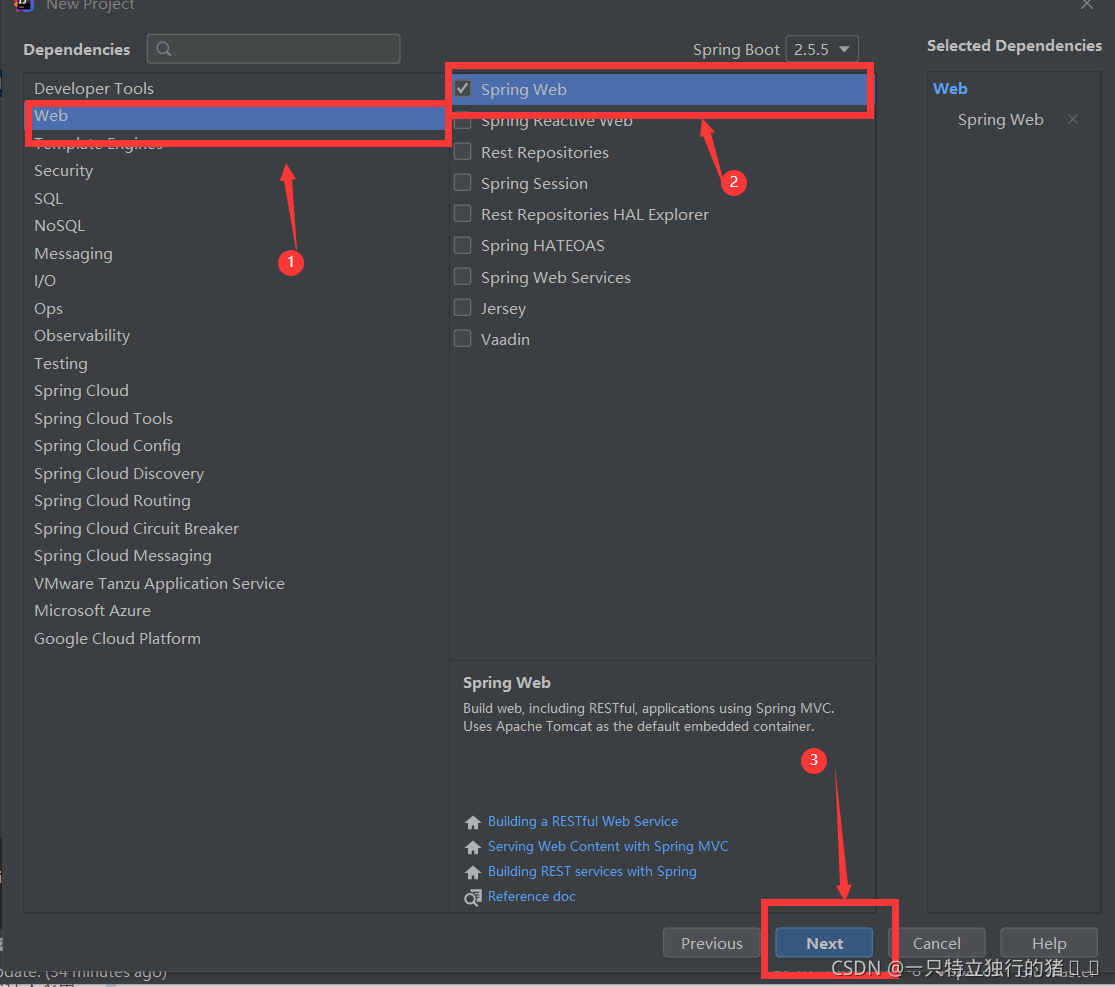Check the Rest Repositories dependency
Viewport: 1115px width, 987px height.
[462, 151]
